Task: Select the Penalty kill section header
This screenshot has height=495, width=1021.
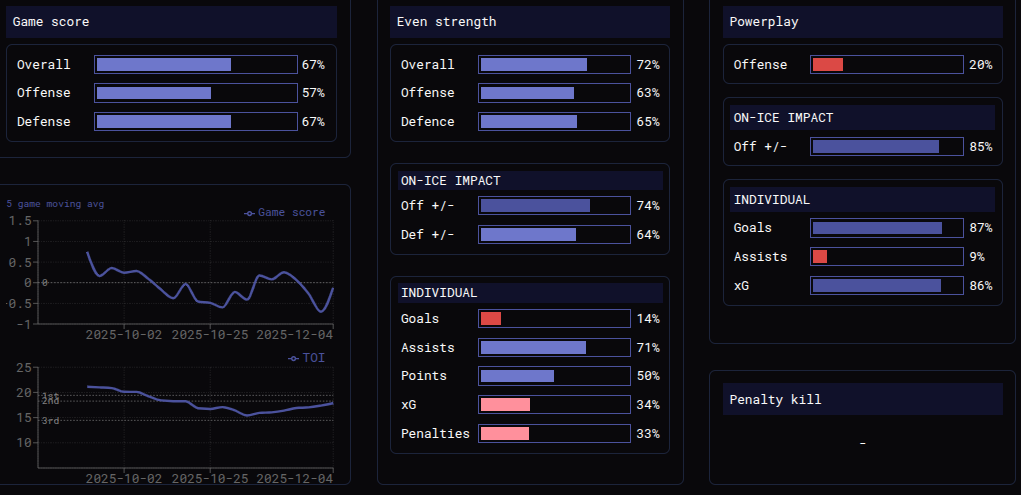Action: 863,399
